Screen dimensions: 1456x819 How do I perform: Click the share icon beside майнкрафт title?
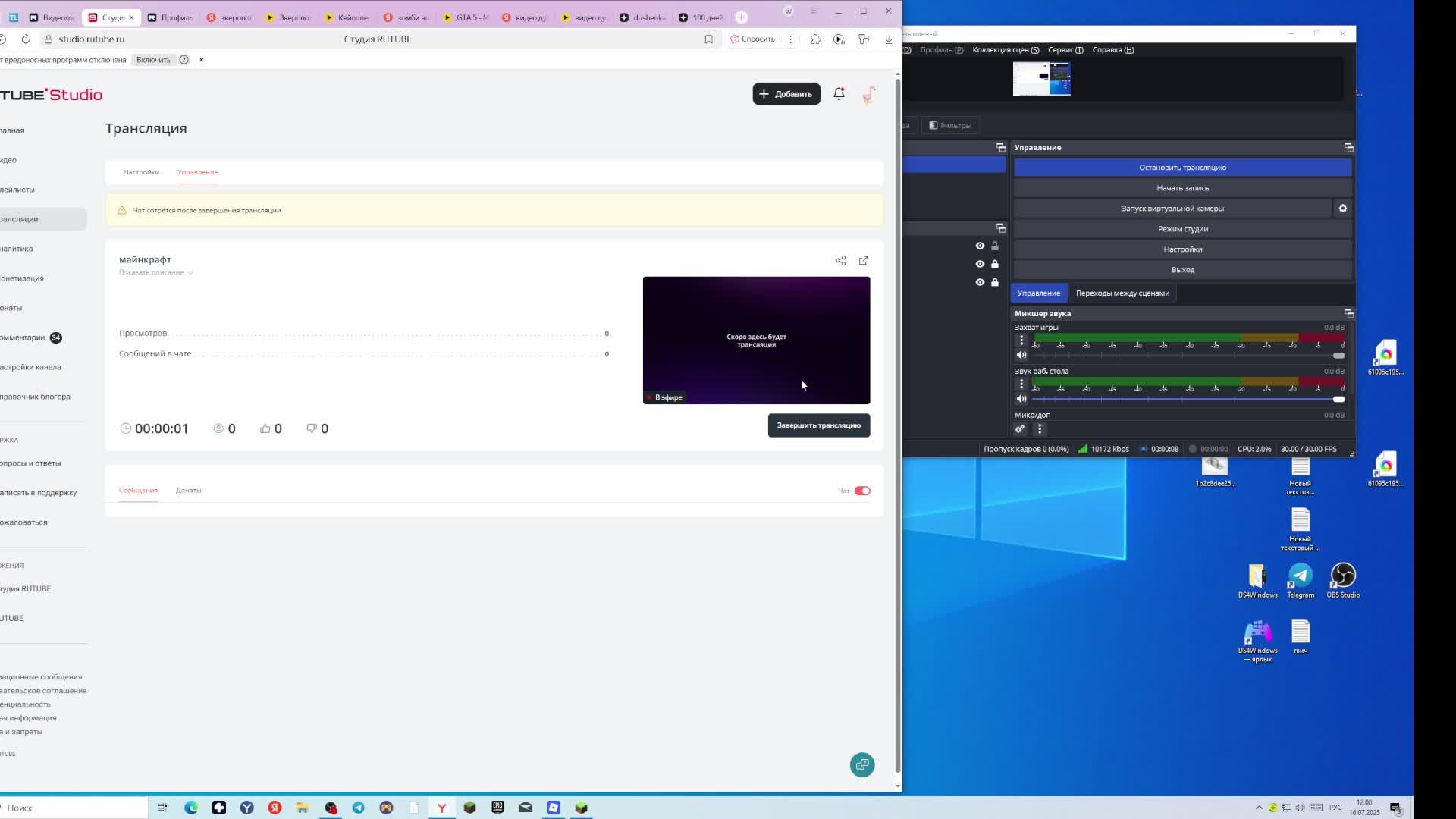tap(840, 261)
